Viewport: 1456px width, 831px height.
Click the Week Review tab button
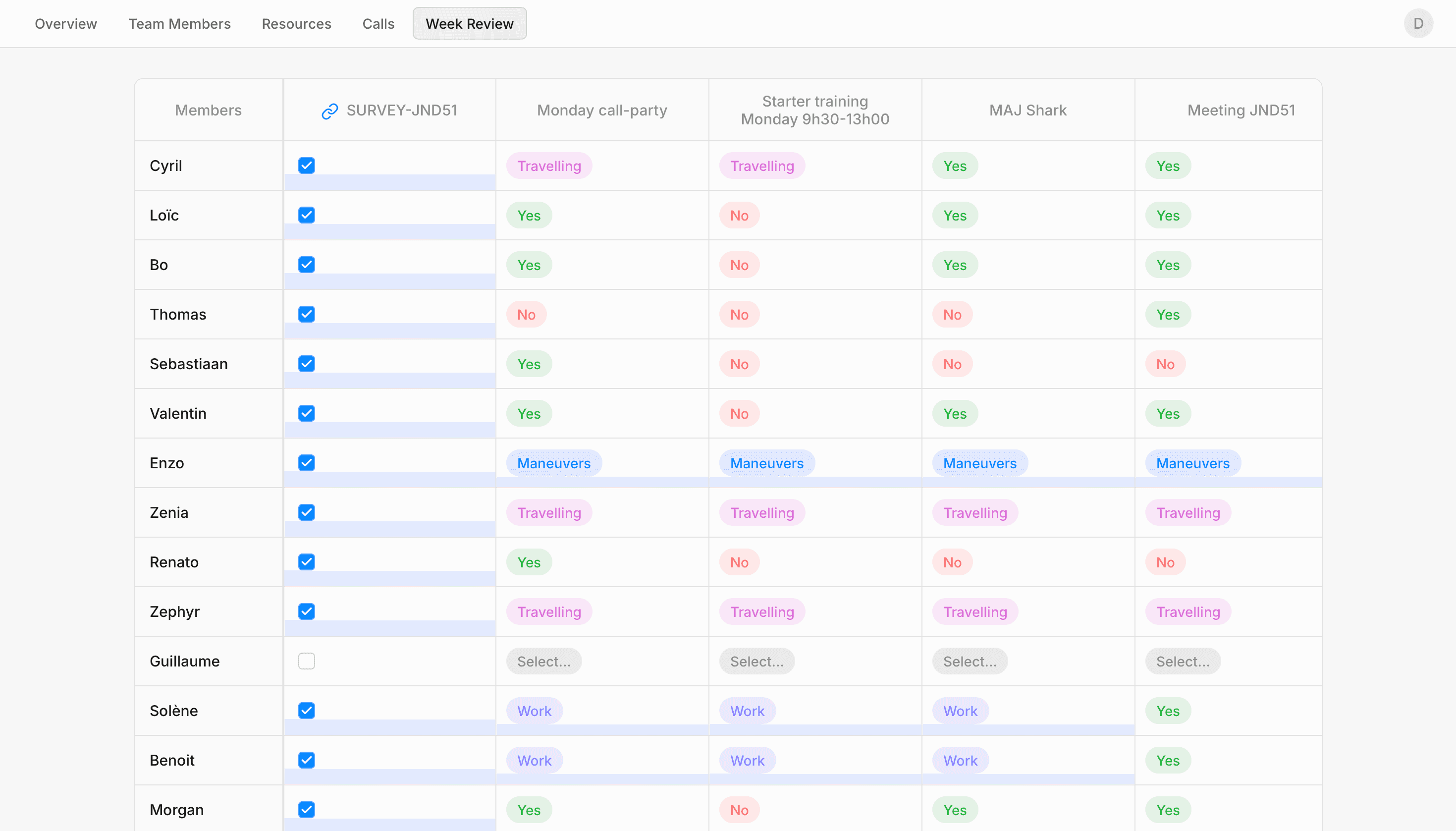point(469,23)
